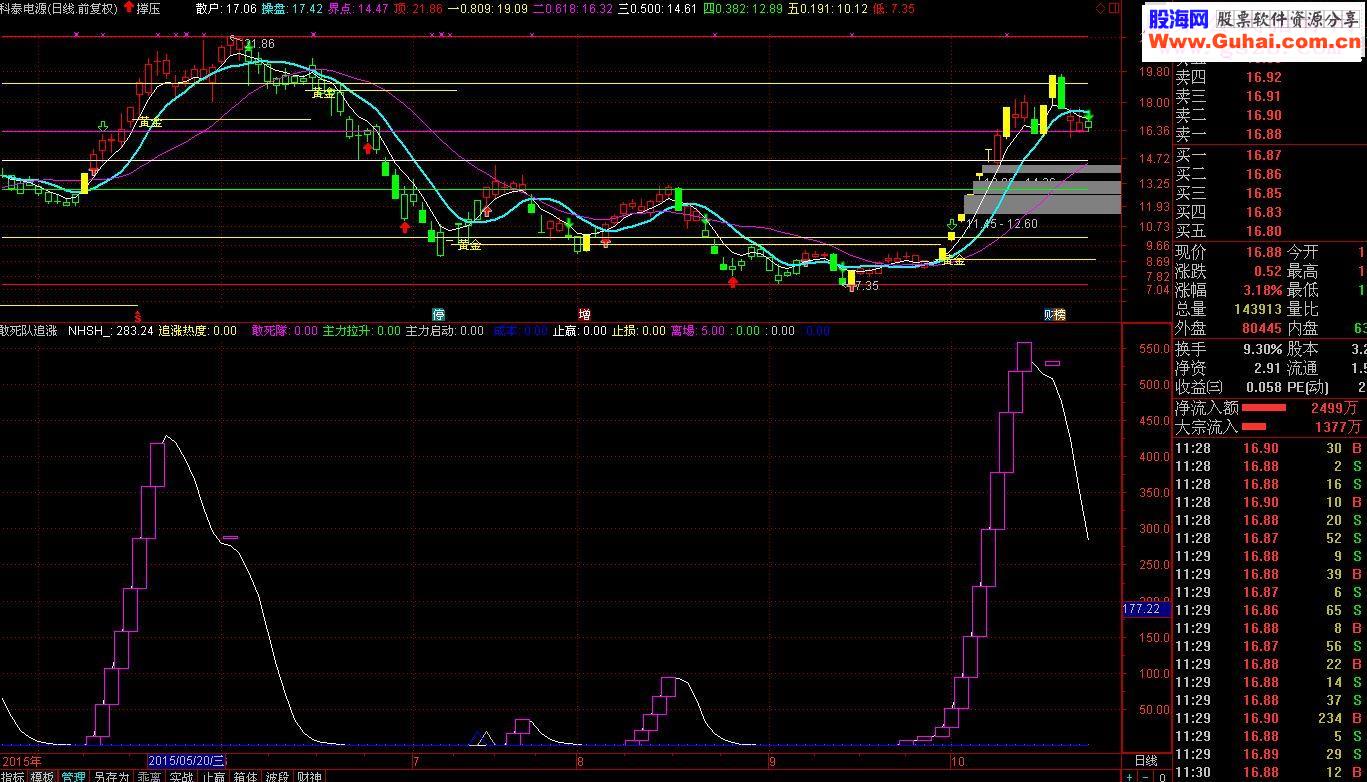Click the 11:30 trade row

click(x=1270, y=772)
